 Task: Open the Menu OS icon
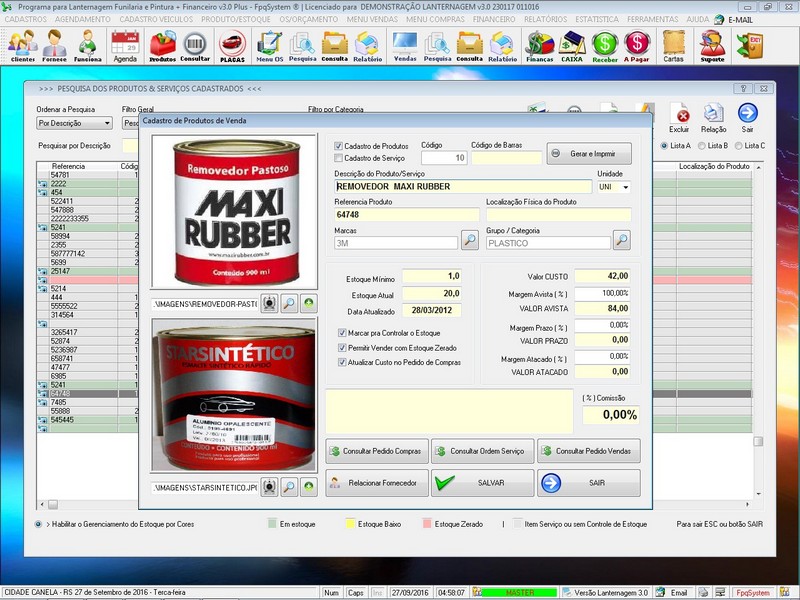(x=269, y=45)
